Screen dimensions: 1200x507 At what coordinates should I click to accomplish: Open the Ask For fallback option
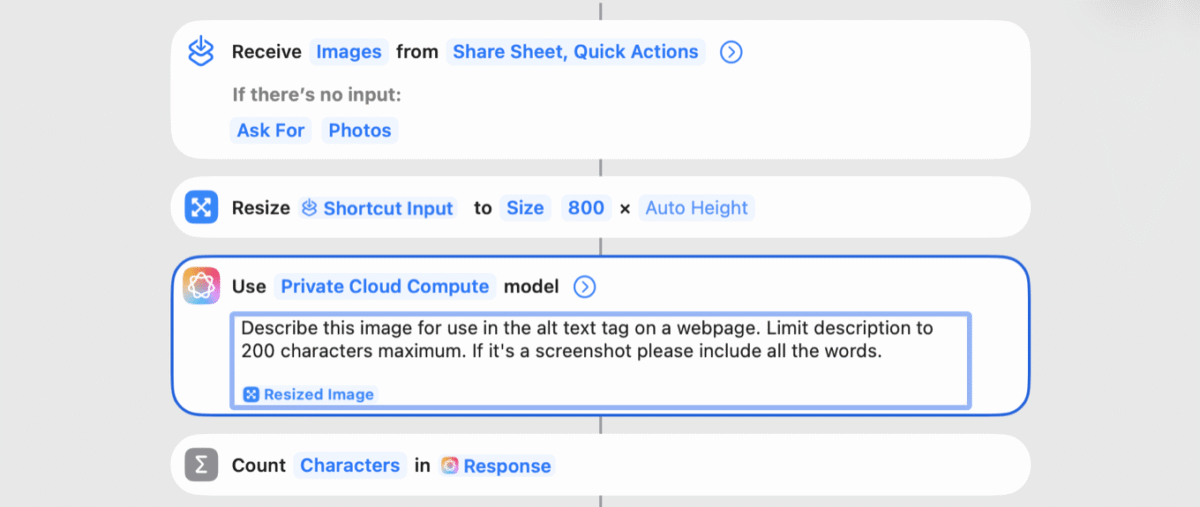[x=270, y=130]
